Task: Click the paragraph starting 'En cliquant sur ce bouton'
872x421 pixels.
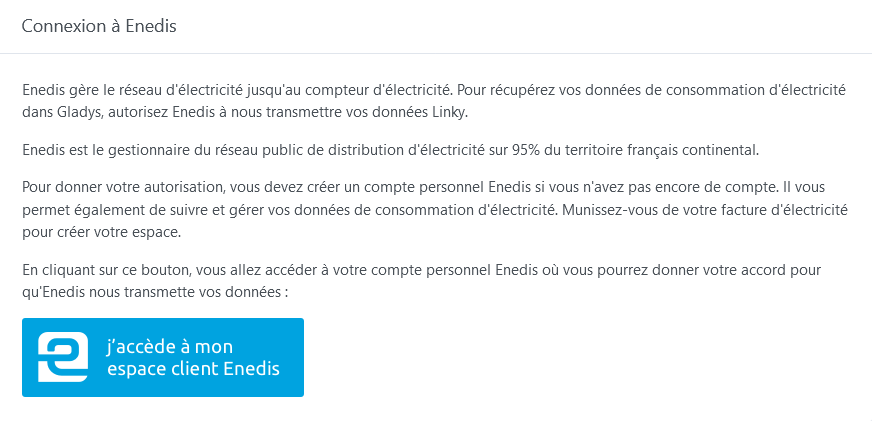Action: 434,281
